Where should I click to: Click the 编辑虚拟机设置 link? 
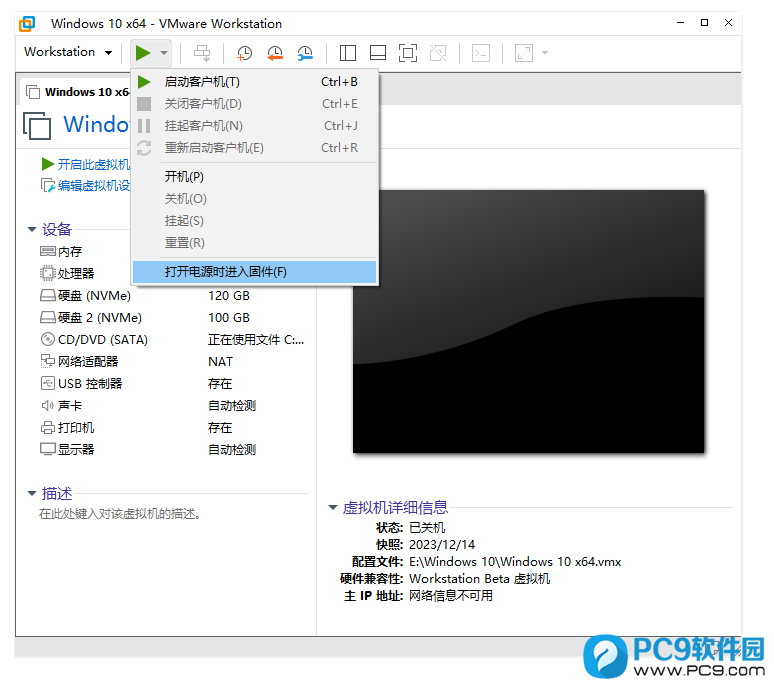point(92,185)
